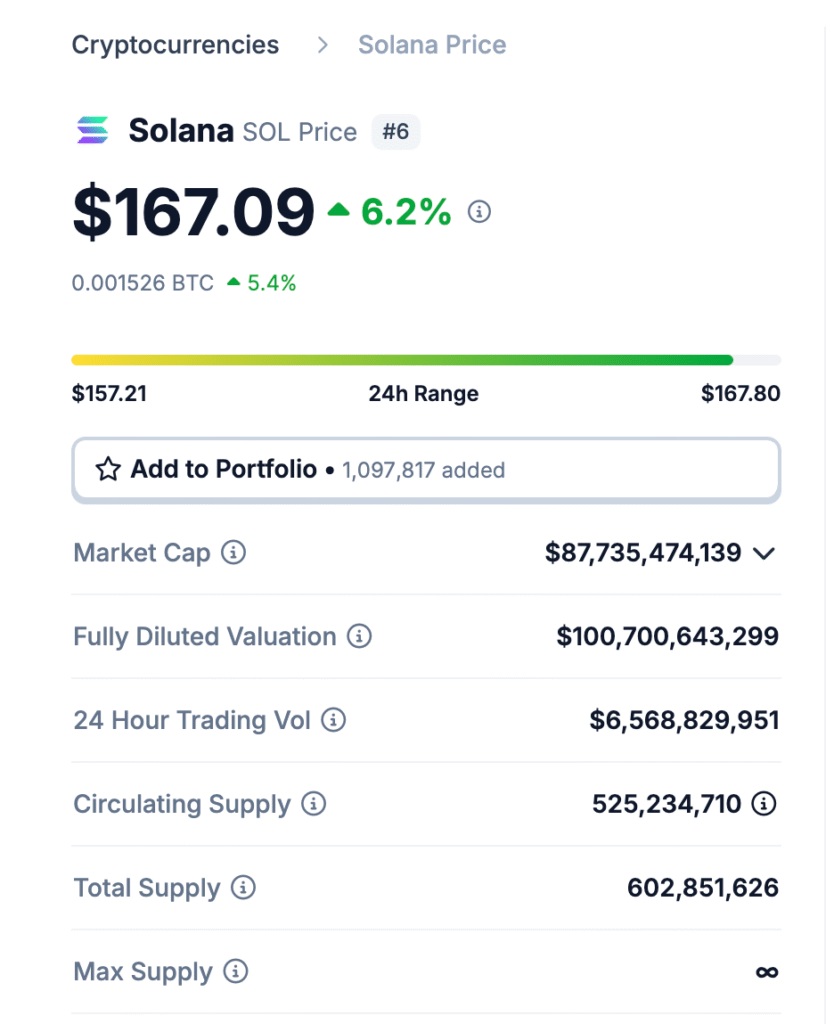The width and height of the screenshot is (834, 1024).
Task: Click the $167.80 range high value
Action: point(741,394)
